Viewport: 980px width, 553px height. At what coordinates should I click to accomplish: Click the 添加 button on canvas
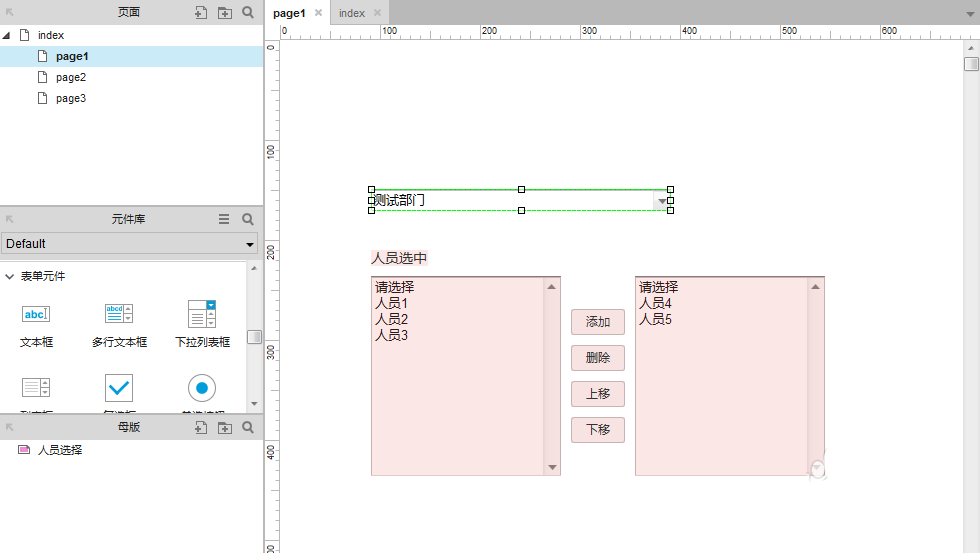[597, 322]
